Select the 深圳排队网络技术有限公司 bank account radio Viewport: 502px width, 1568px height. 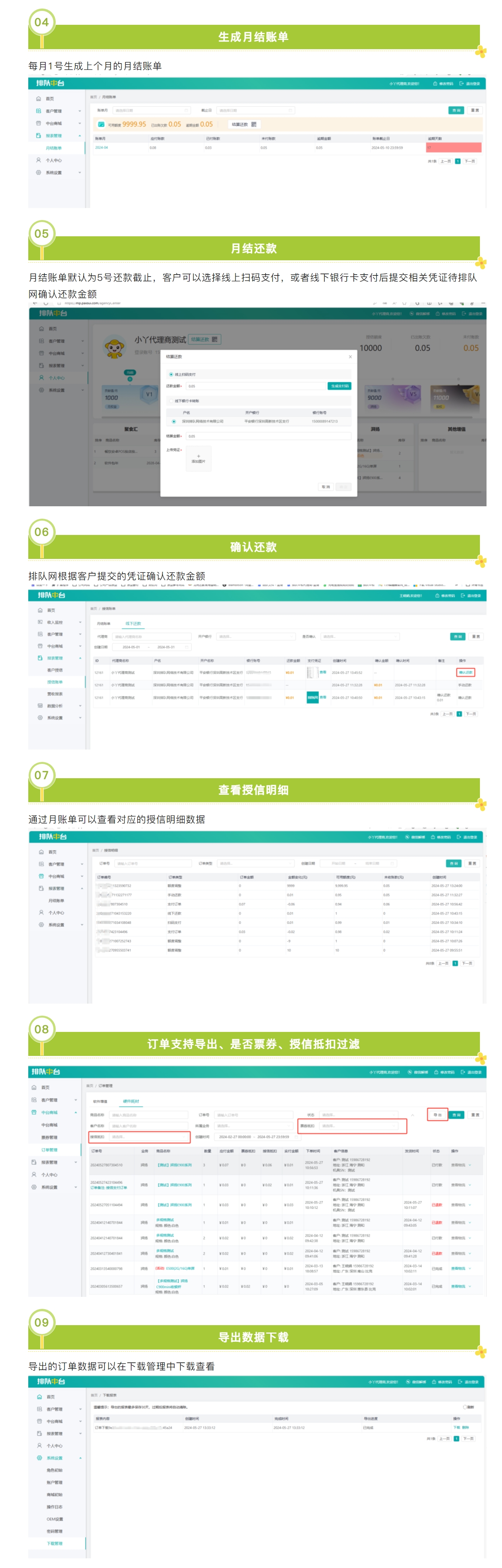coord(174,421)
